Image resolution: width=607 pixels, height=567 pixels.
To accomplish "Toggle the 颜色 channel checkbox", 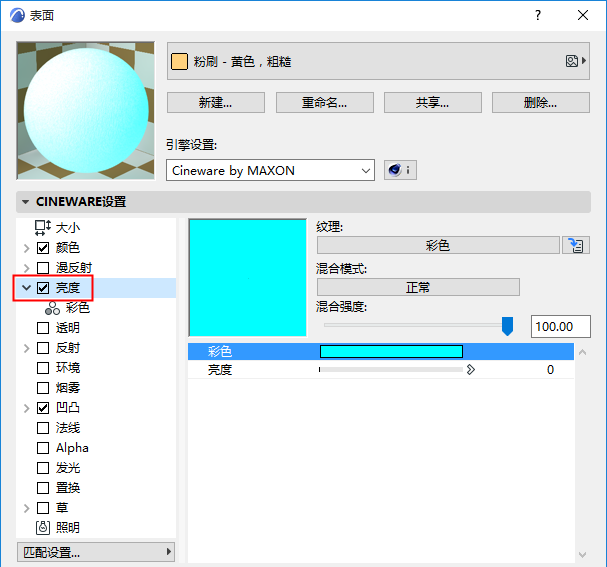I will pos(43,248).
